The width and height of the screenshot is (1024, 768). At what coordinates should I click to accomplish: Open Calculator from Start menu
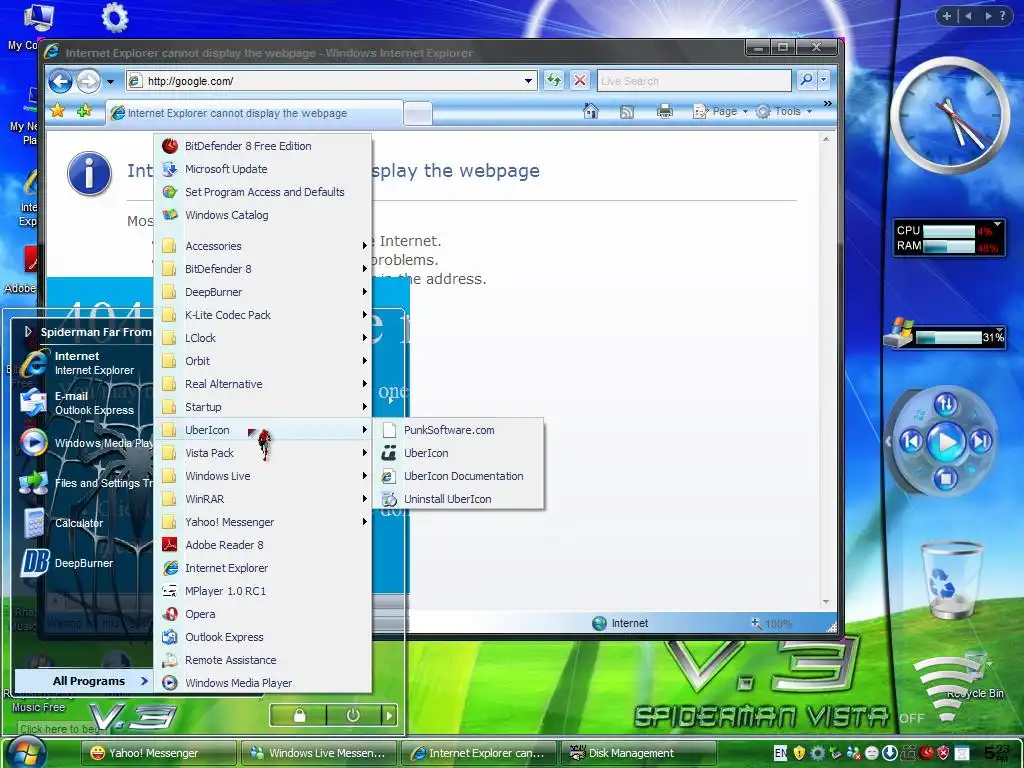click(x=84, y=523)
